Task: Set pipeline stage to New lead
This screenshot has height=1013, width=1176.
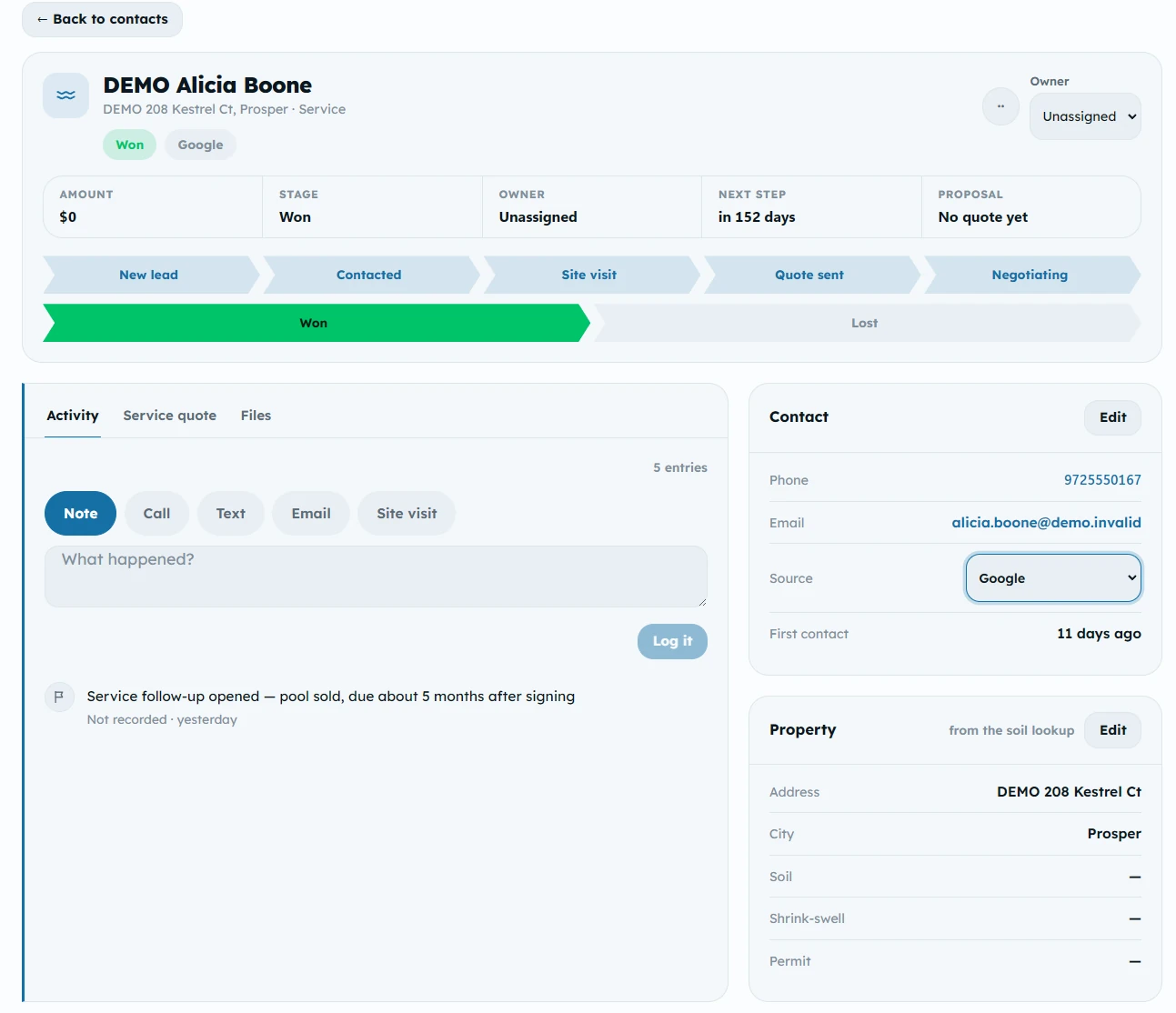Action: coord(149,275)
